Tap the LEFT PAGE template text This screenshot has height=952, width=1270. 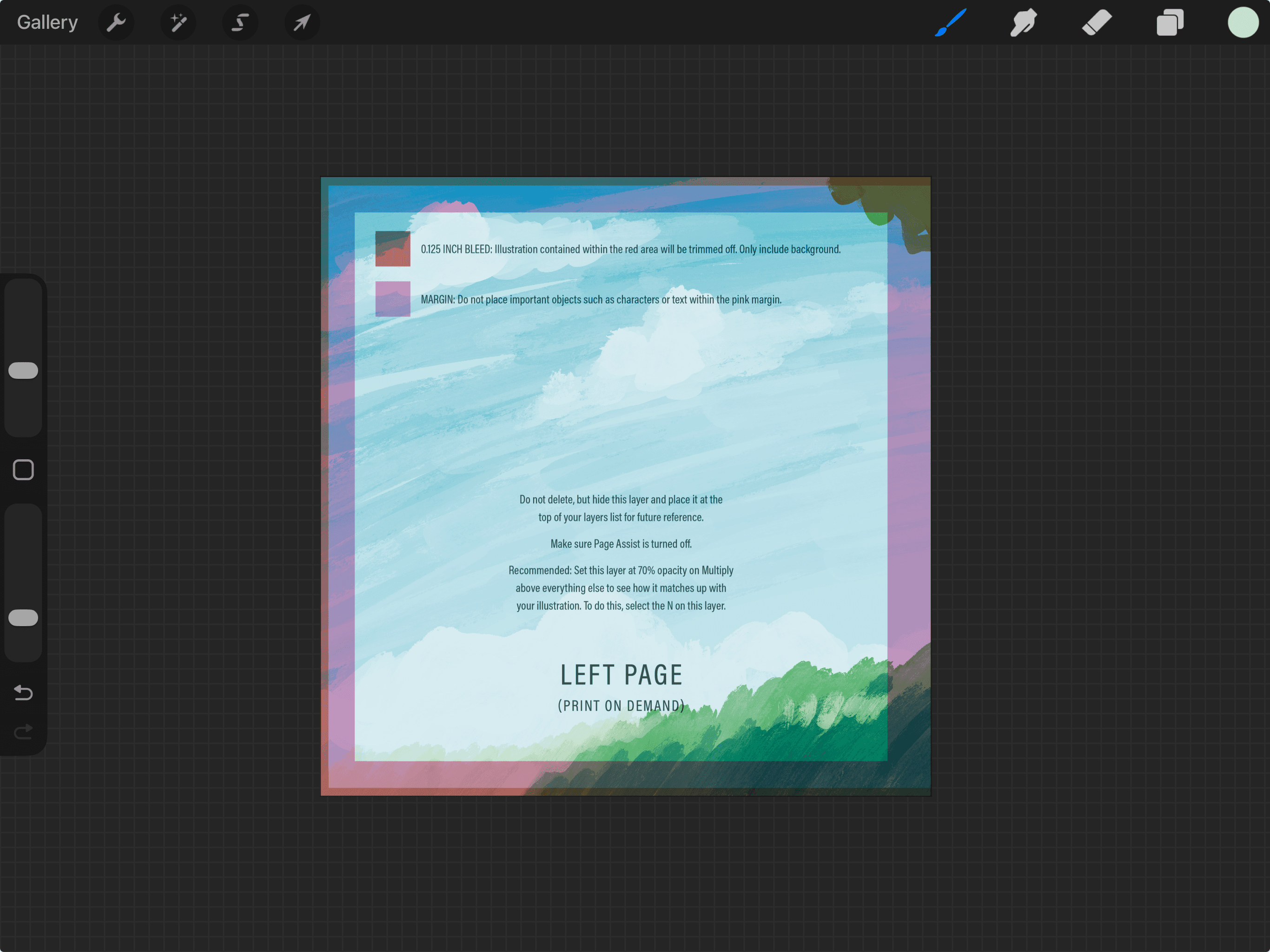click(621, 674)
